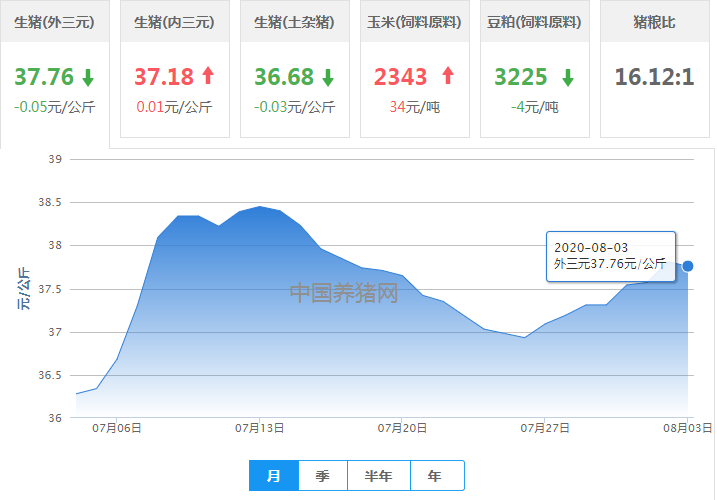
Task: Open the 豆粕(饲料原料) tab
Action: point(534,22)
